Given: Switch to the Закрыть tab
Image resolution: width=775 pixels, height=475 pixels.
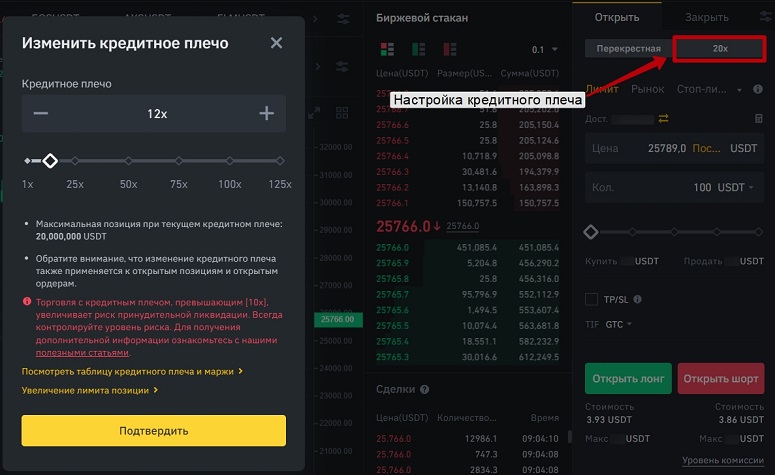Looking at the screenshot, I should pos(706,17).
